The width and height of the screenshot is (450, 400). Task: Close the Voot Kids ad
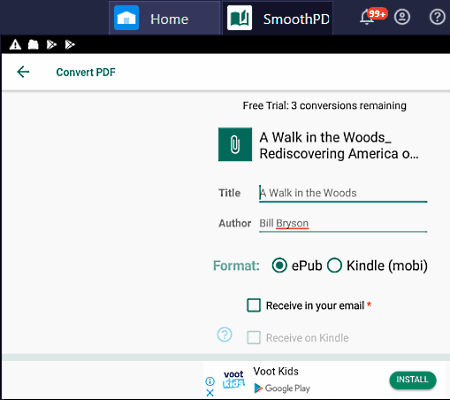coord(210,393)
